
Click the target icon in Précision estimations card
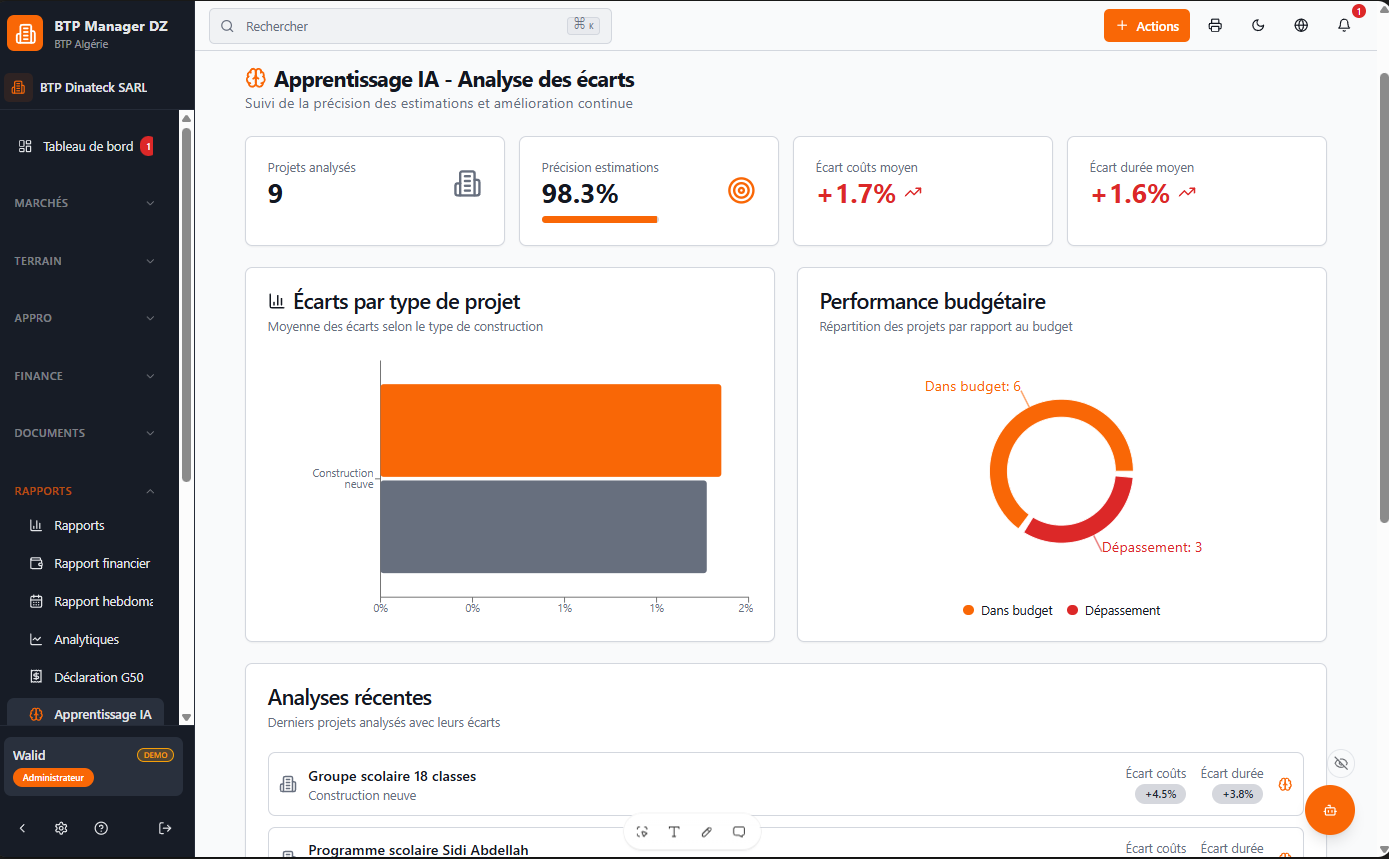coord(741,190)
